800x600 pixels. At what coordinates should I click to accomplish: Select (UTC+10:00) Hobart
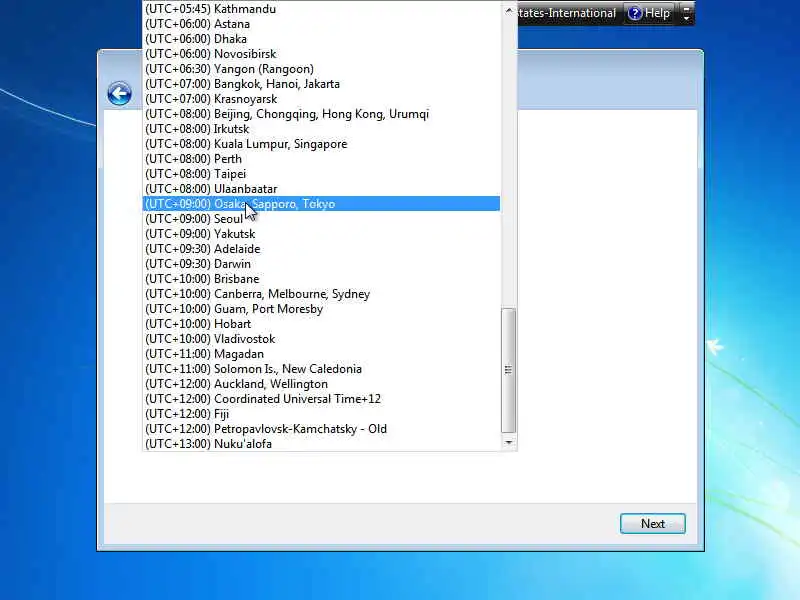(x=321, y=324)
